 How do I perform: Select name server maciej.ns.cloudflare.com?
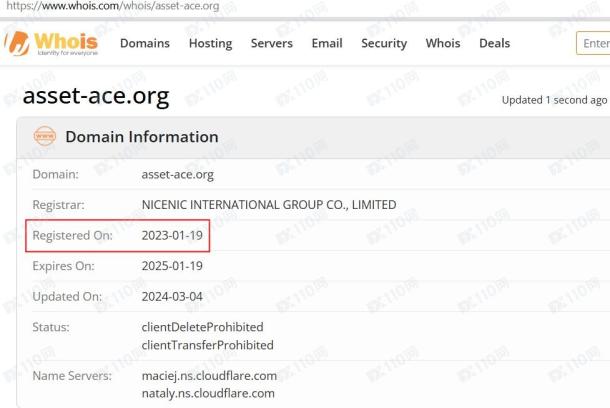pyautogui.click(x=209, y=376)
